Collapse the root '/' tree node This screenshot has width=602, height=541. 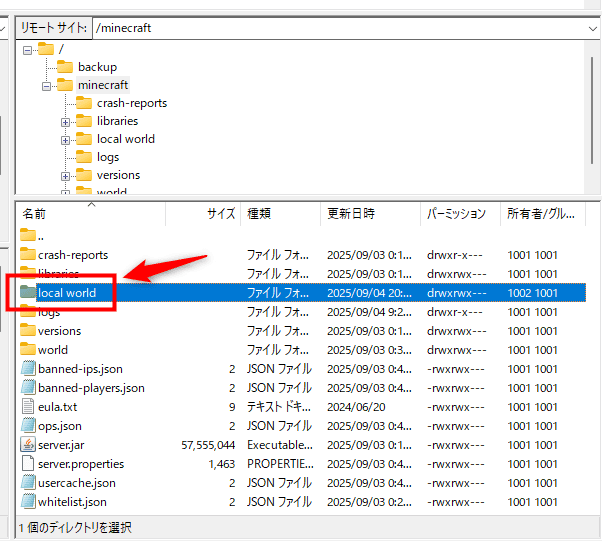(x=27, y=50)
